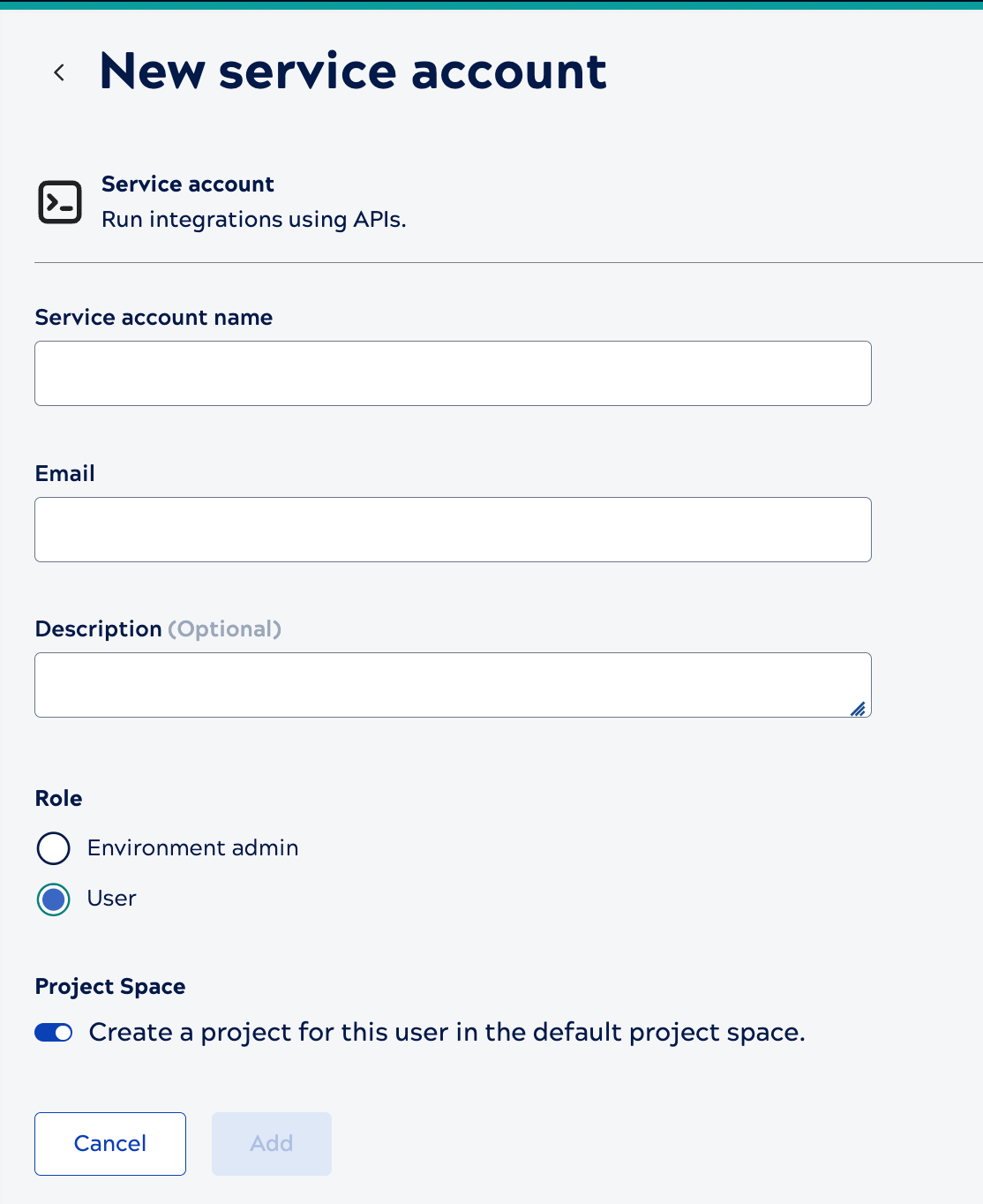Click the User role radio button

pyautogui.click(x=53, y=899)
